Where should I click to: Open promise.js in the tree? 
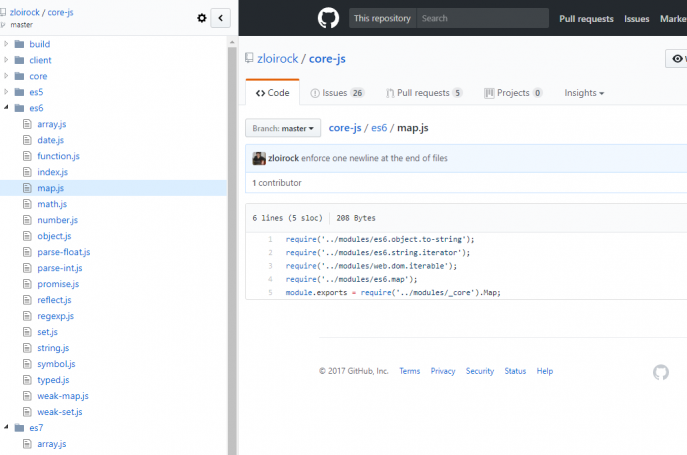(x=58, y=284)
